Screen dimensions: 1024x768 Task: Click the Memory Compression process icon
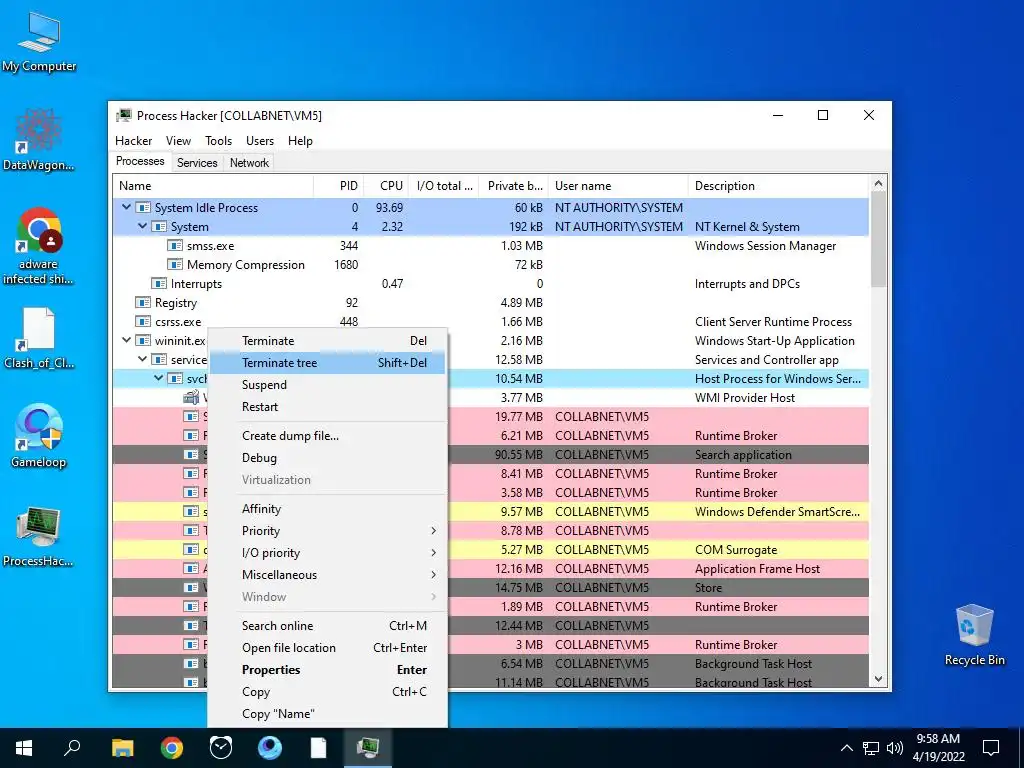[174, 264]
